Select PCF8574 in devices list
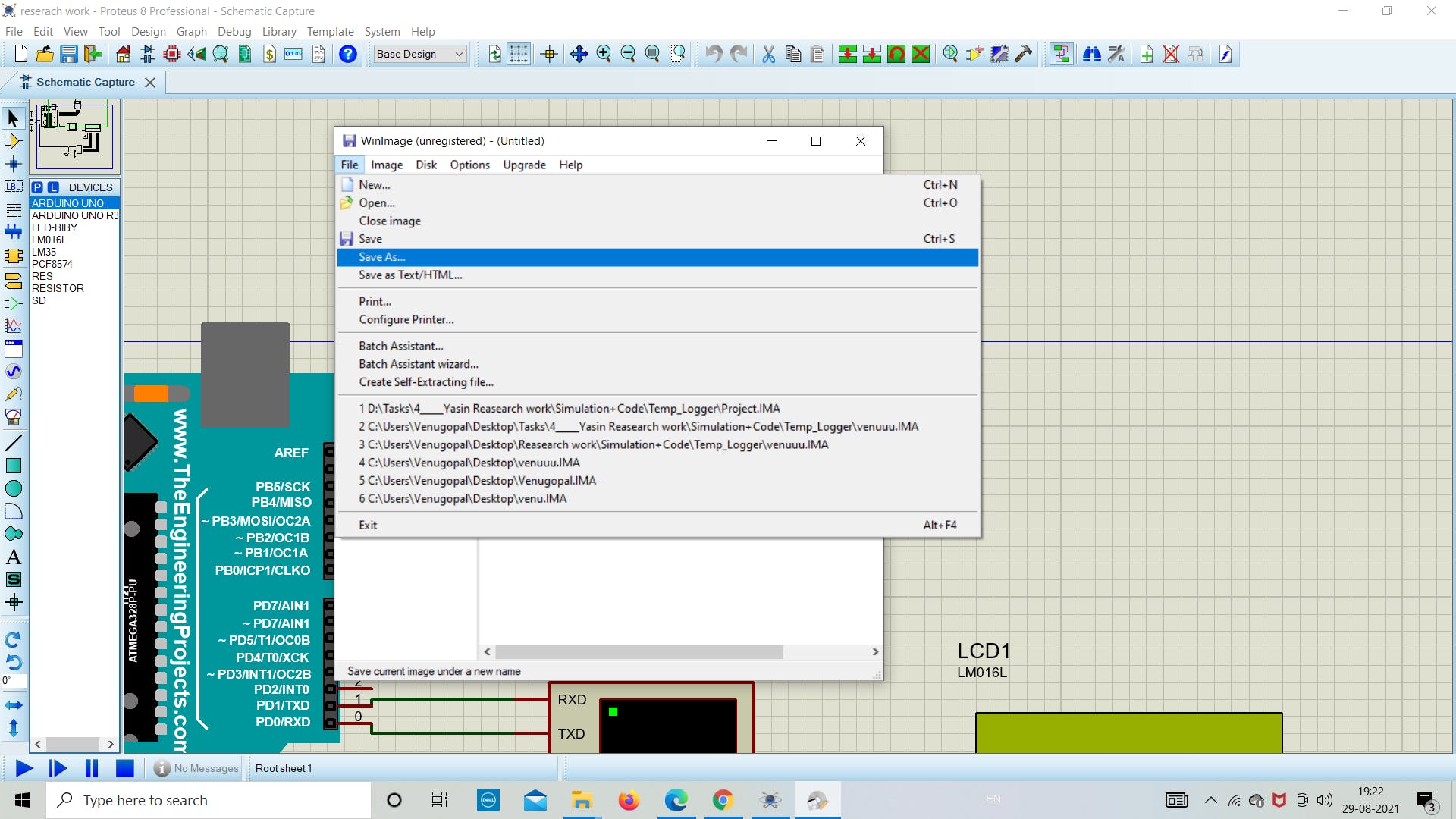This screenshot has width=1456, height=819. point(74,264)
